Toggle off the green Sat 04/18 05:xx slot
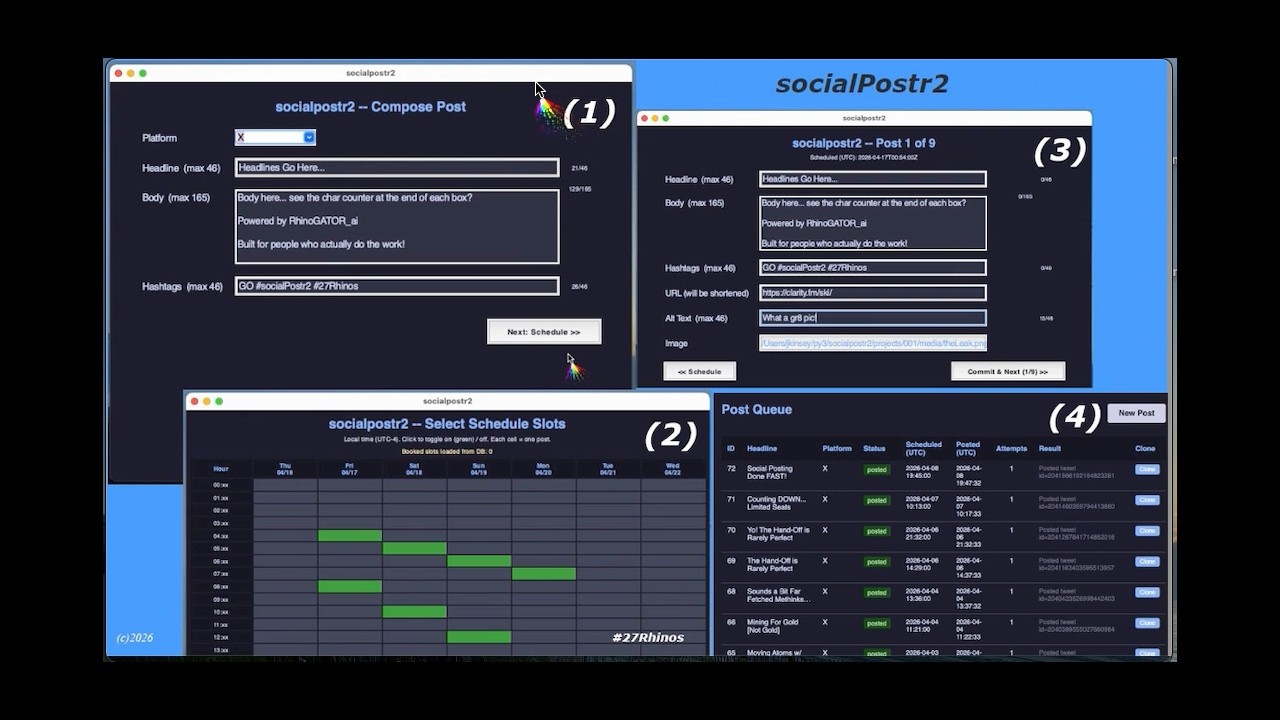Viewport: 1280px width, 720px height. [415, 548]
